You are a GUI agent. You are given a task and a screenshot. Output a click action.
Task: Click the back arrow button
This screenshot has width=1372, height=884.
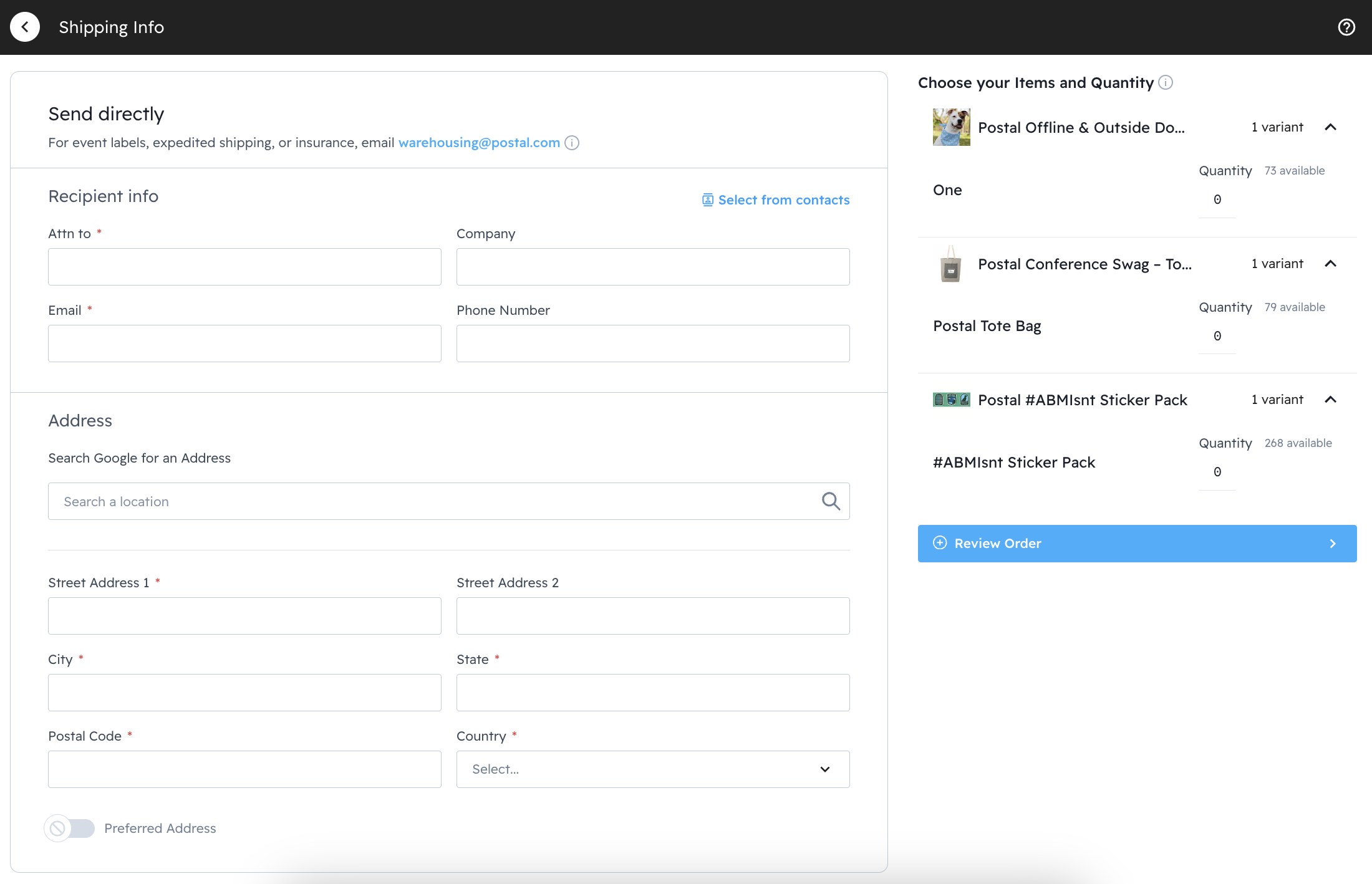tap(25, 27)
